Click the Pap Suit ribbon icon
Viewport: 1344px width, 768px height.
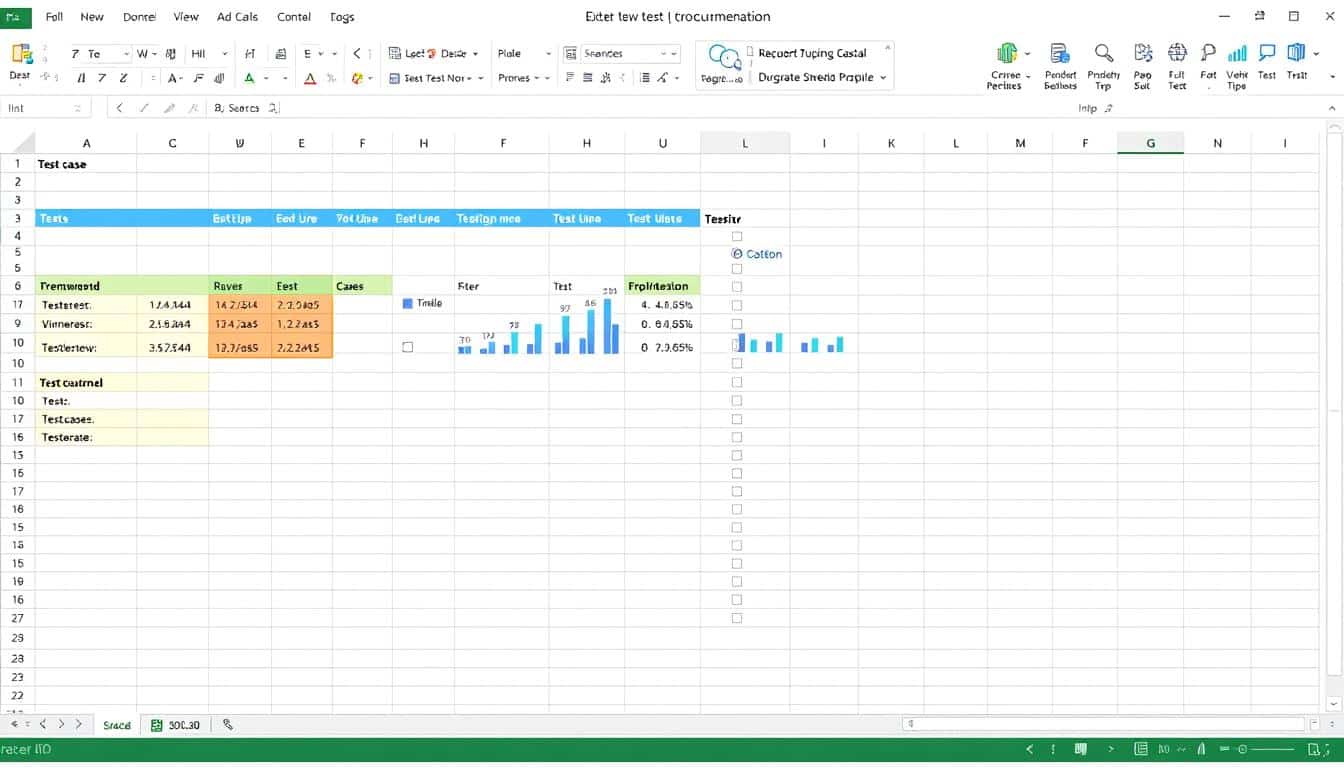[x=1142, y=54]
